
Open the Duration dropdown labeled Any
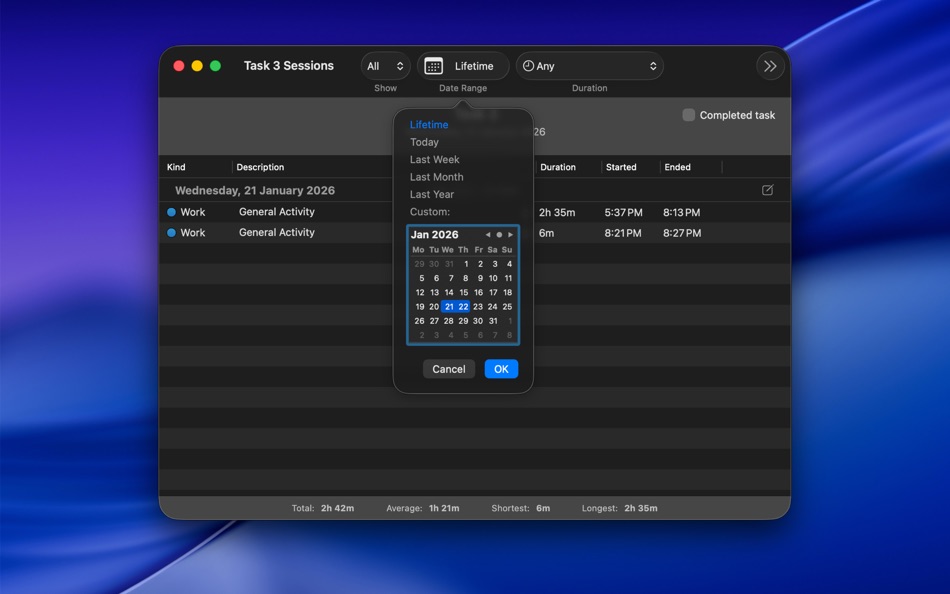click(589, 65)
